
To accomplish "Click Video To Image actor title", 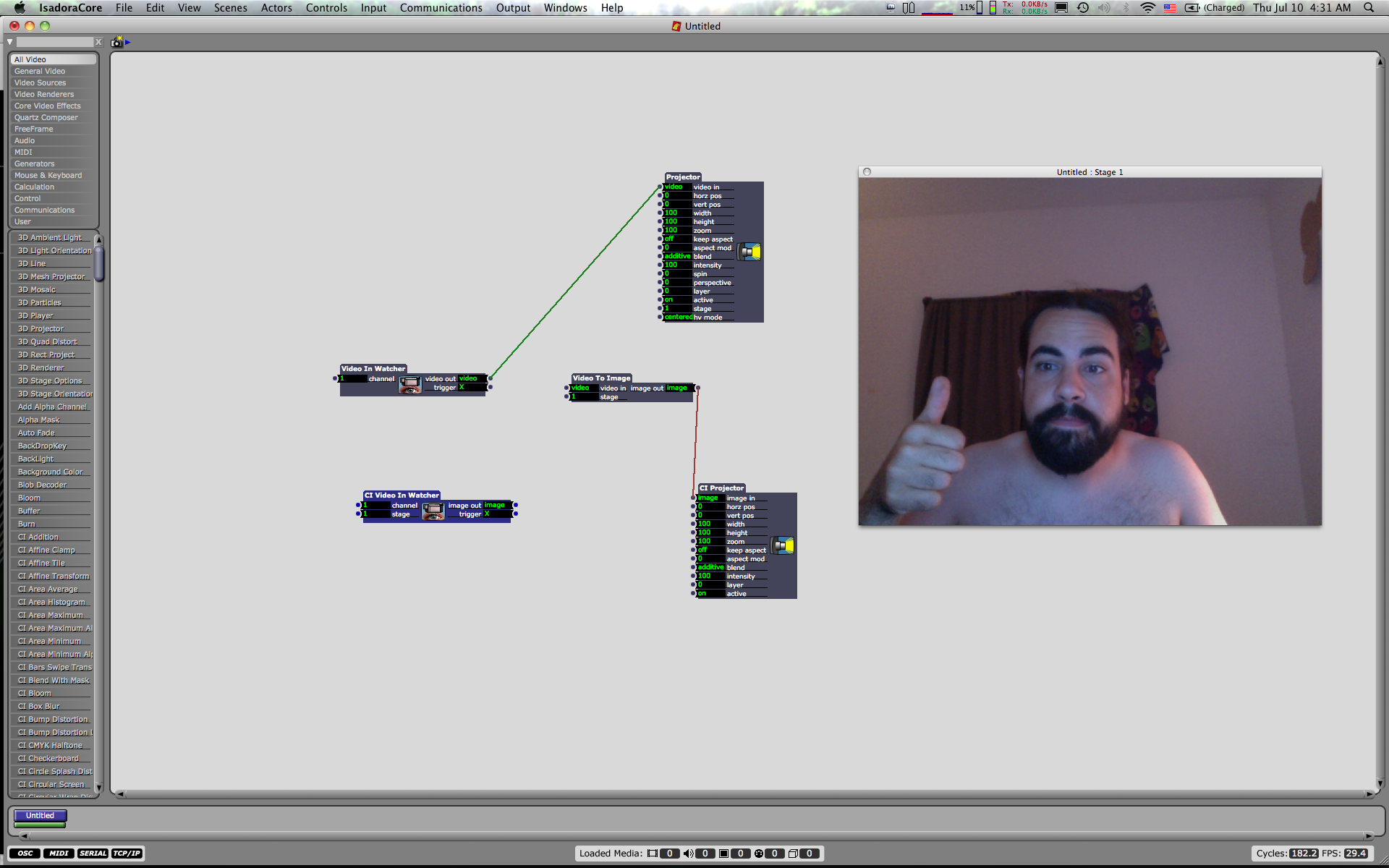I will point(601,378).
